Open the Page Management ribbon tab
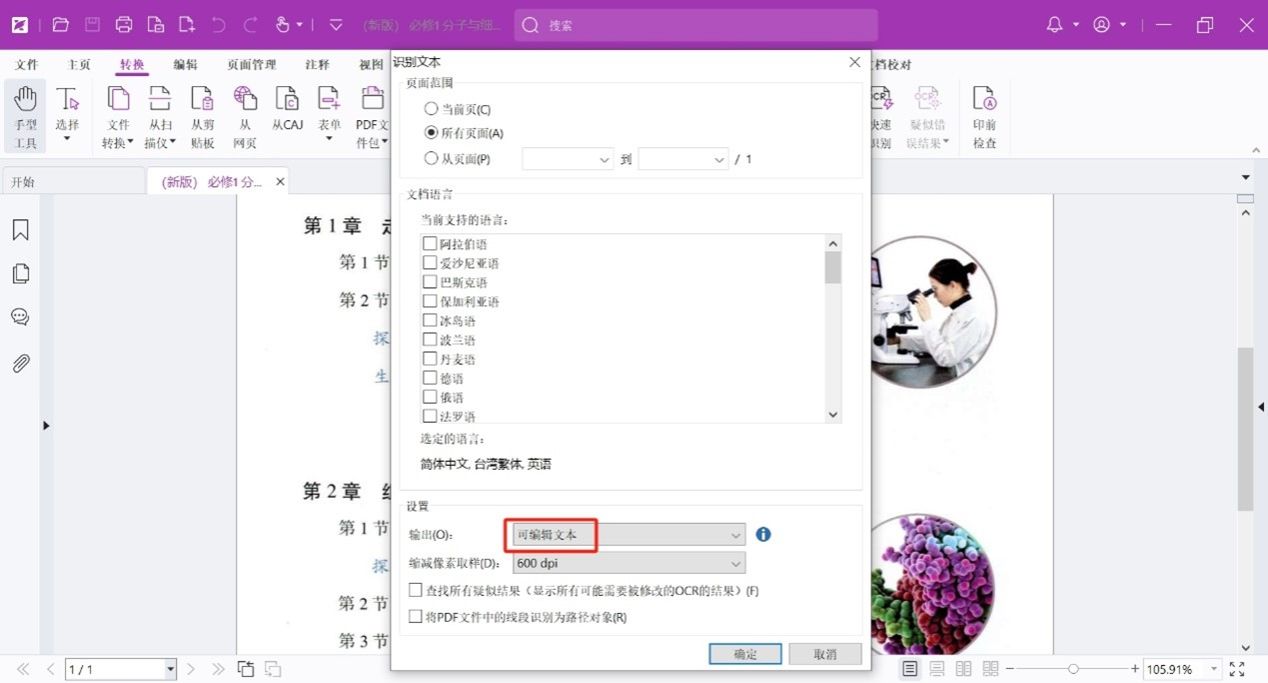This screenshot has height=683, width=1268. [251, 65]
